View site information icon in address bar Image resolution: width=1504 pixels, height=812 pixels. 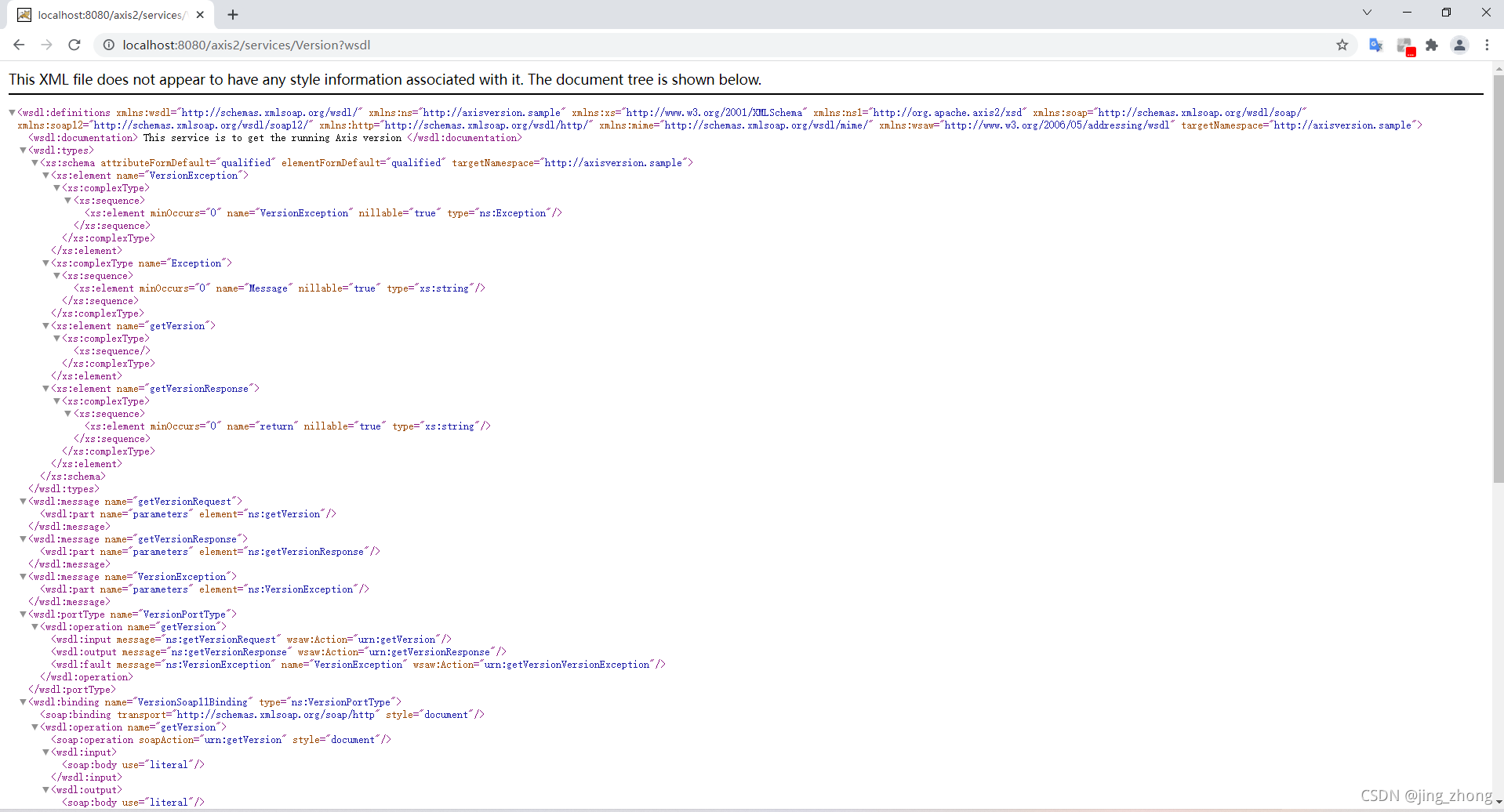[x=109, y=45]
